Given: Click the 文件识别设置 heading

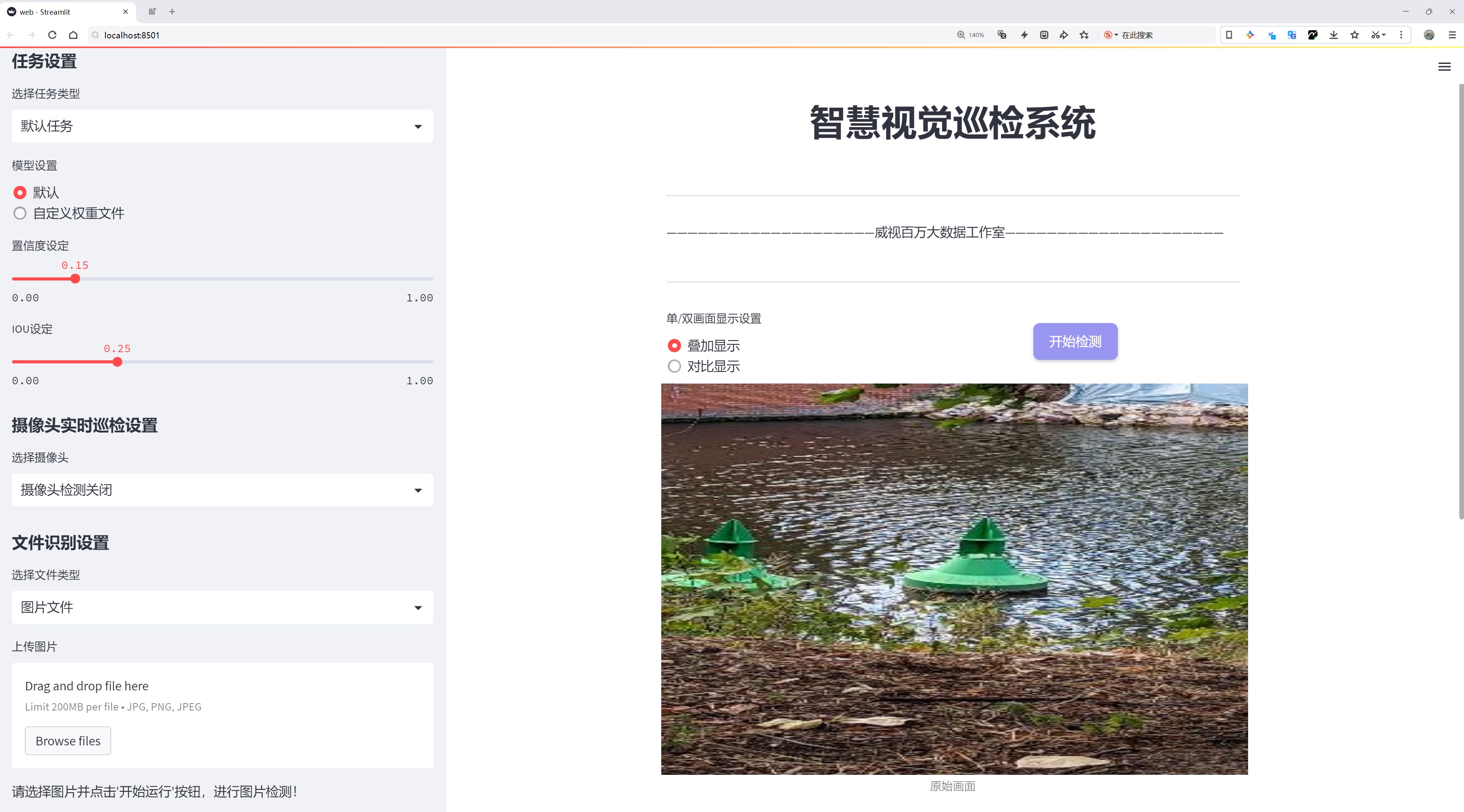Looking at the screenshot, I should [x=60, y=543].
